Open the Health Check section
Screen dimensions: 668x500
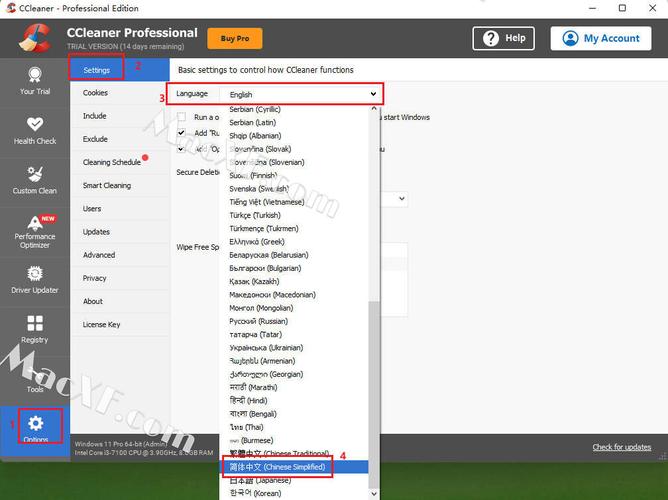(x=35, y=131)
